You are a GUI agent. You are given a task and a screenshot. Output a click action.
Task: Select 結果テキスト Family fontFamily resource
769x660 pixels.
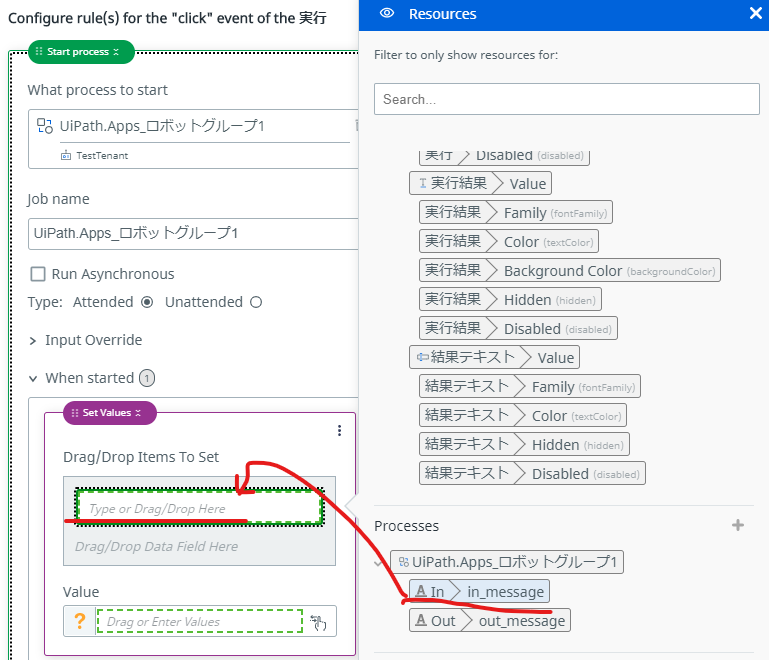pyautogui.click(x=530, y=386)
